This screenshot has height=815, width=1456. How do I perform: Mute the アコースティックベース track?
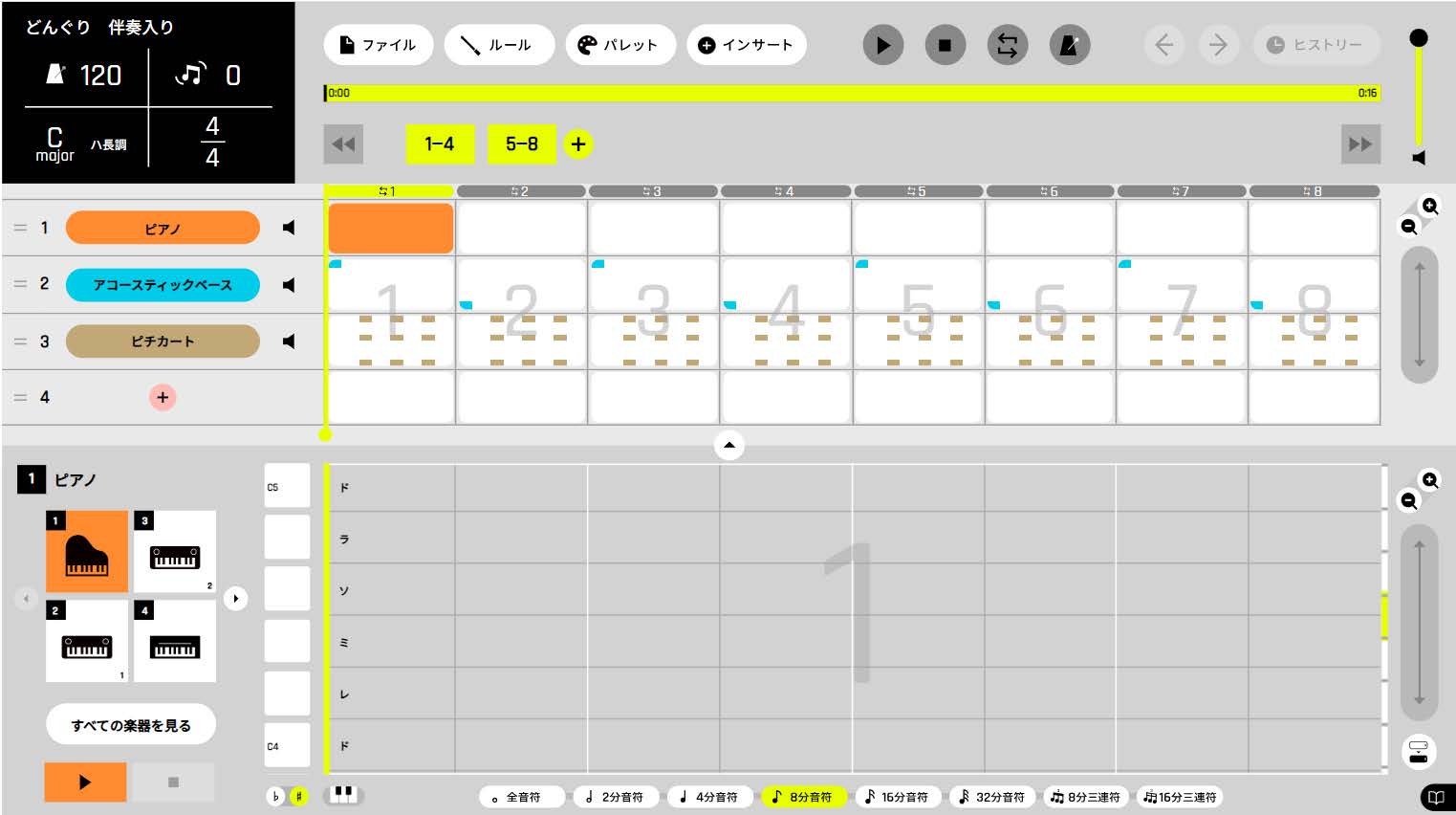click(289, 285)
